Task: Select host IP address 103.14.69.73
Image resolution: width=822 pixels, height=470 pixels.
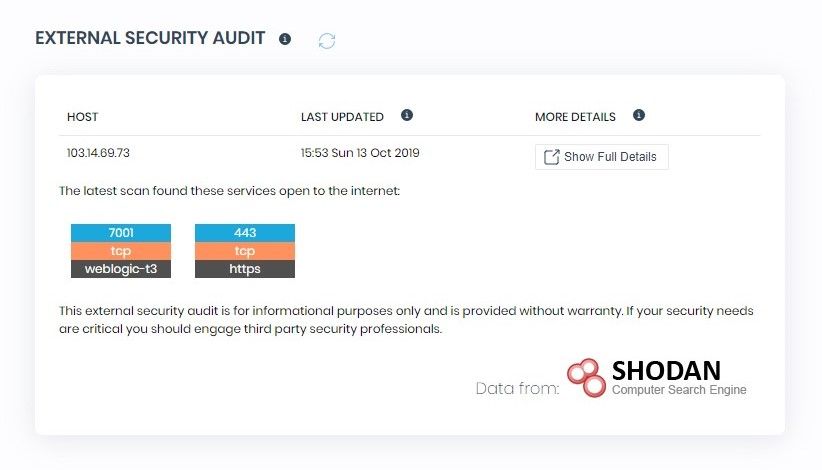Action: (x=98, y=153)
